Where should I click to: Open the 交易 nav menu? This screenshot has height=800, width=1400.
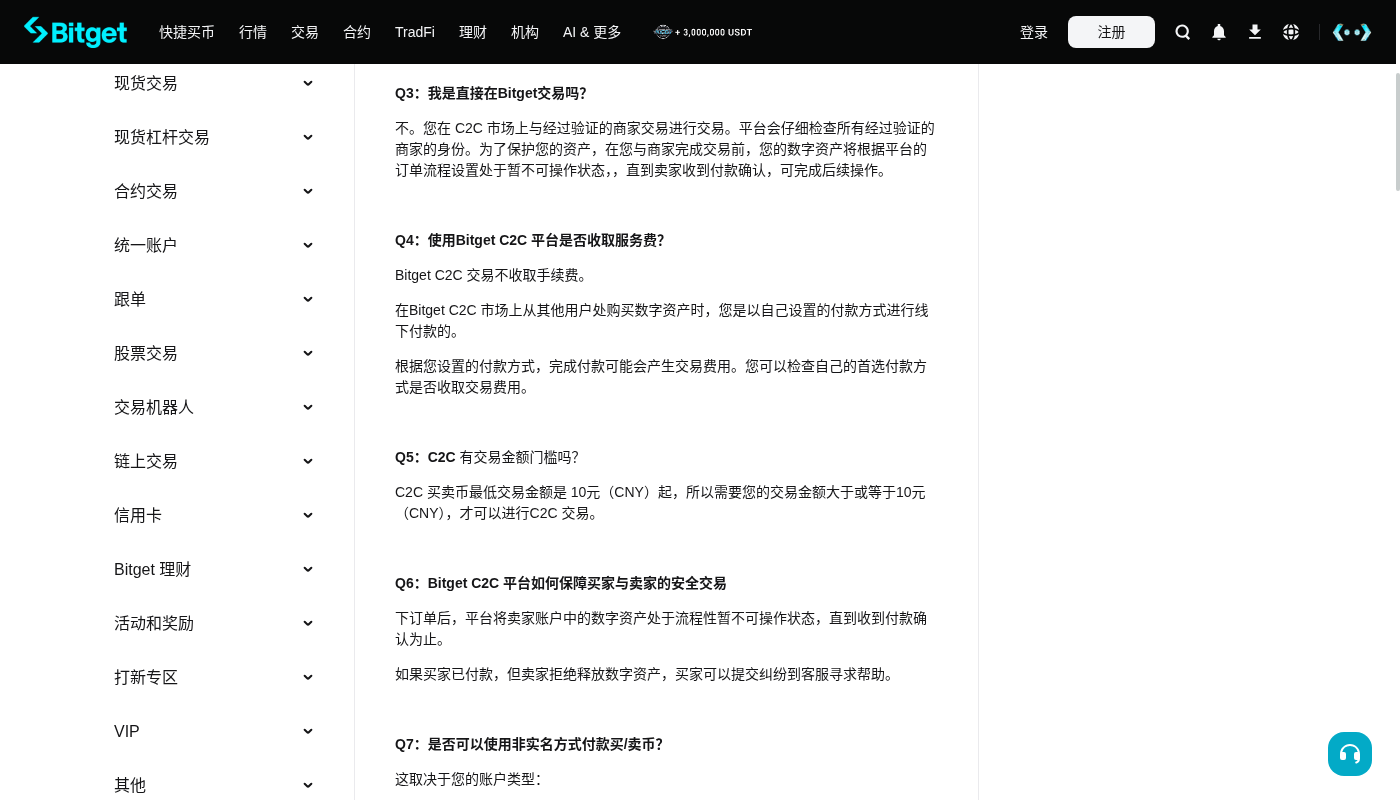click(305, 32)
